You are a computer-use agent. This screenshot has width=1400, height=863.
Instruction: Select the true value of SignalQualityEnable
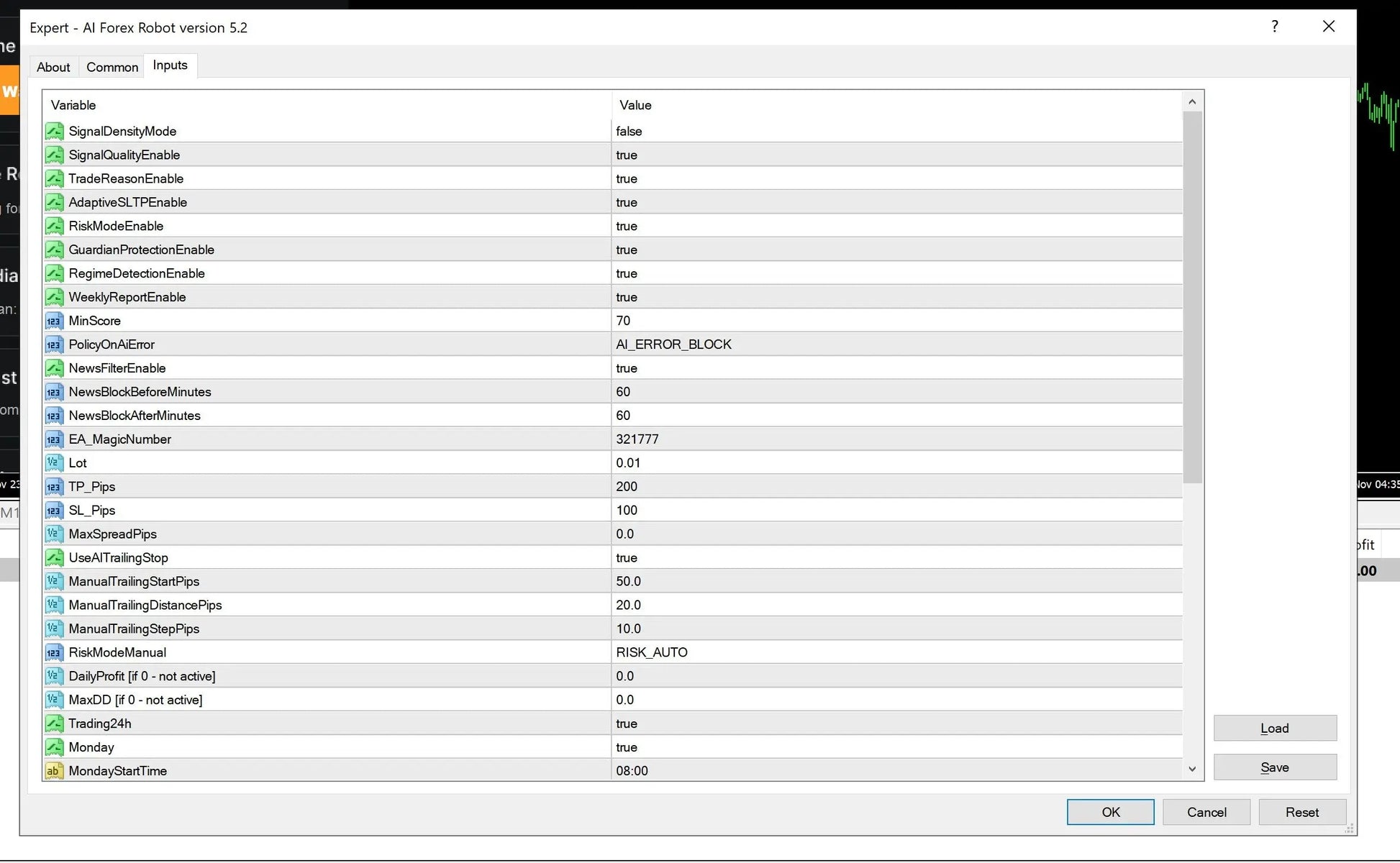point(627,155)
